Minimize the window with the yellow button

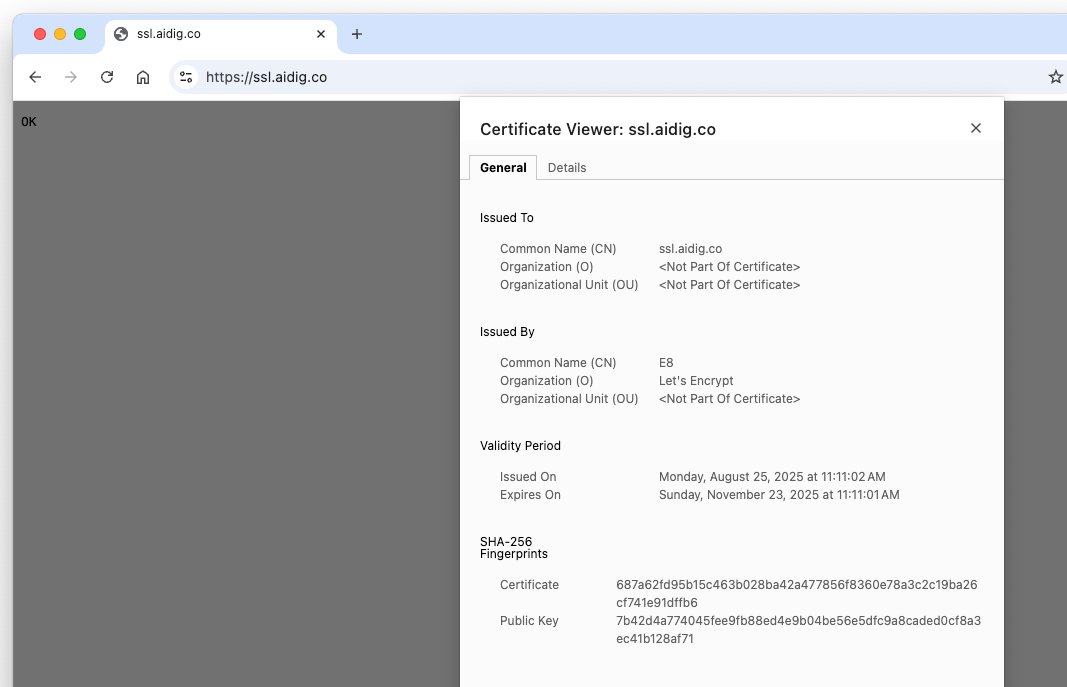click(x=59, y=33)
